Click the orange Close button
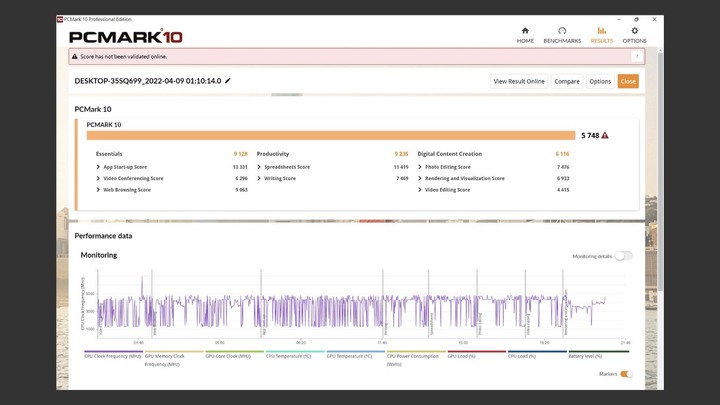This screenshot has width=720, height=405. (x=628, y=81)
